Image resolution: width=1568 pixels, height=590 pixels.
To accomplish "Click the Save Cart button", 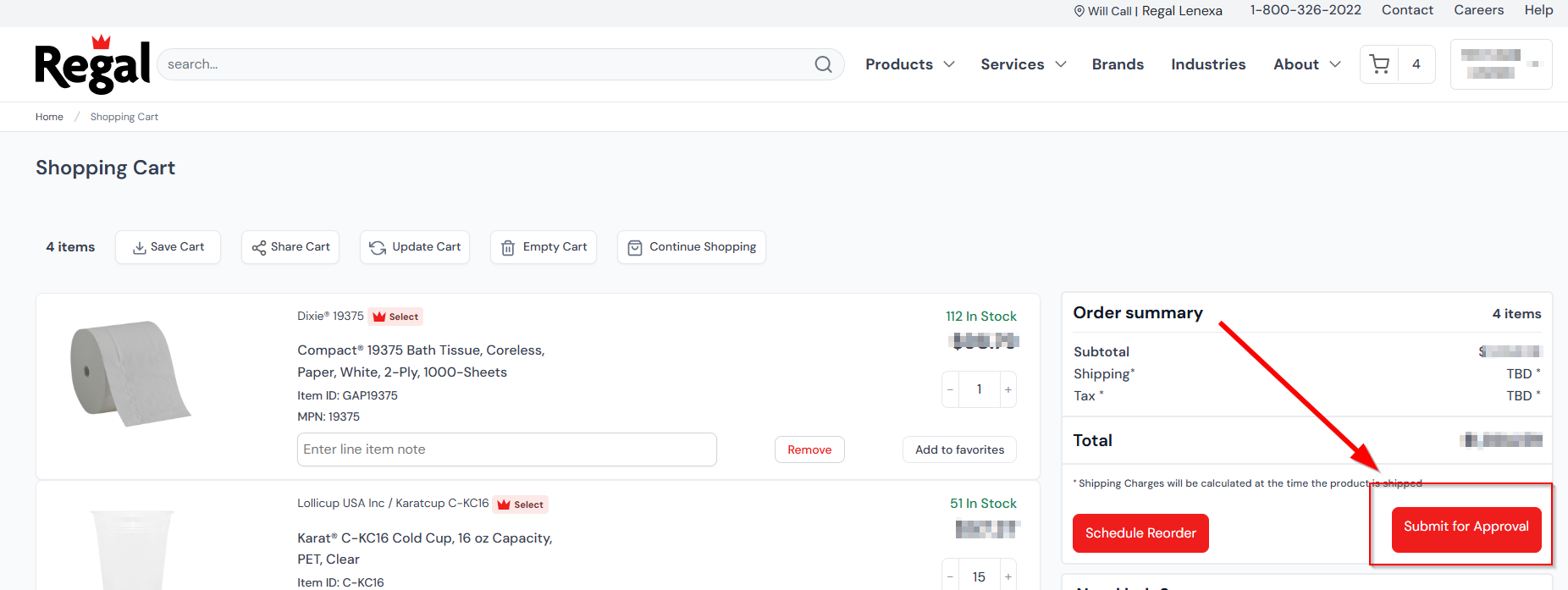I will [168, 247].
